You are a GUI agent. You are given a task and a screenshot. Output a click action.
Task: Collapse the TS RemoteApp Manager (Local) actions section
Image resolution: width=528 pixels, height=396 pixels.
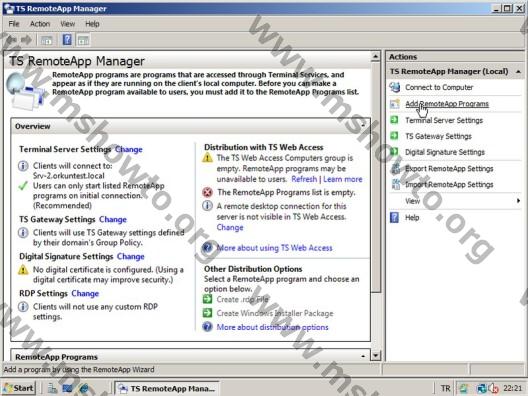518,72
